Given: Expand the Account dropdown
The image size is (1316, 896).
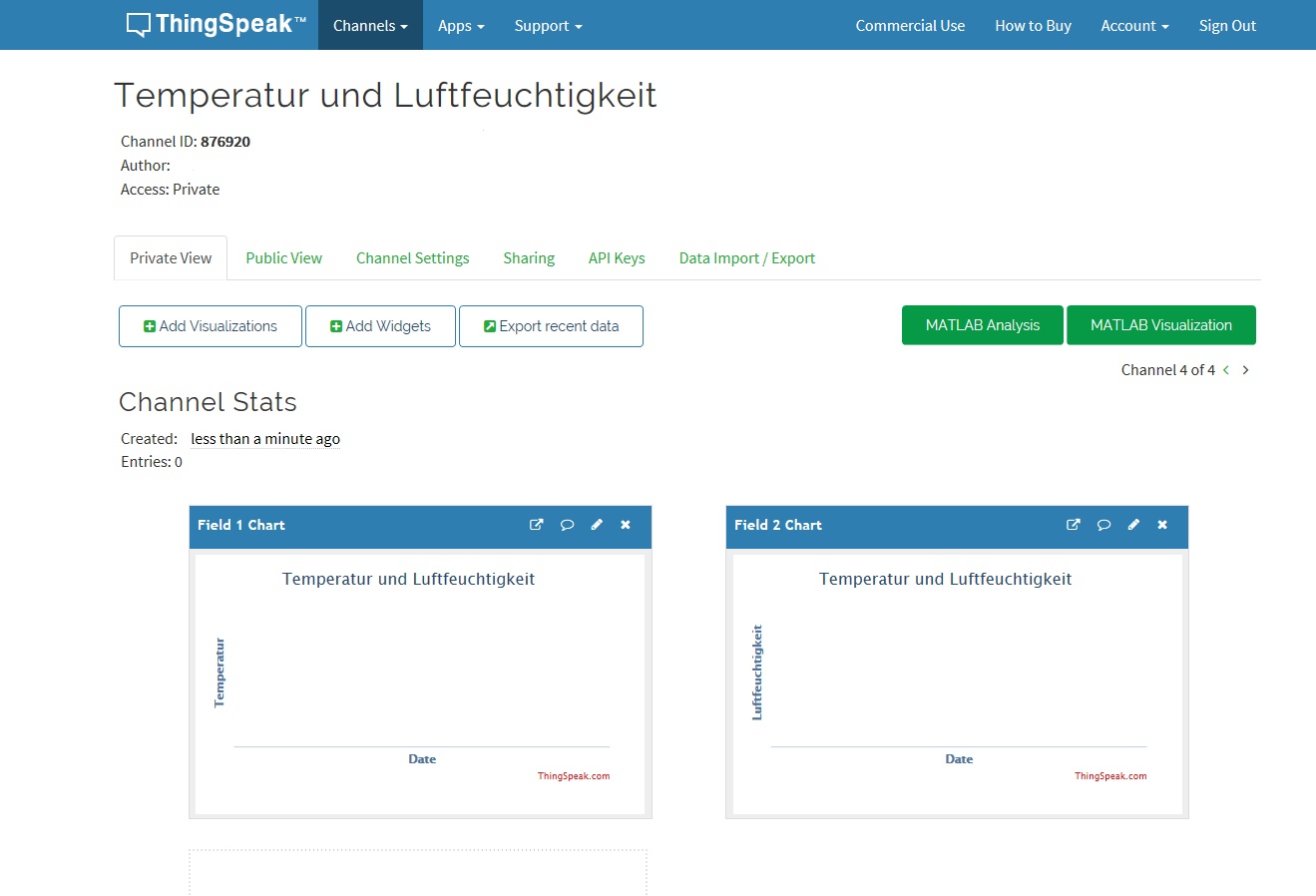Looking at the screenshot, I should [x=1134, y=26].
